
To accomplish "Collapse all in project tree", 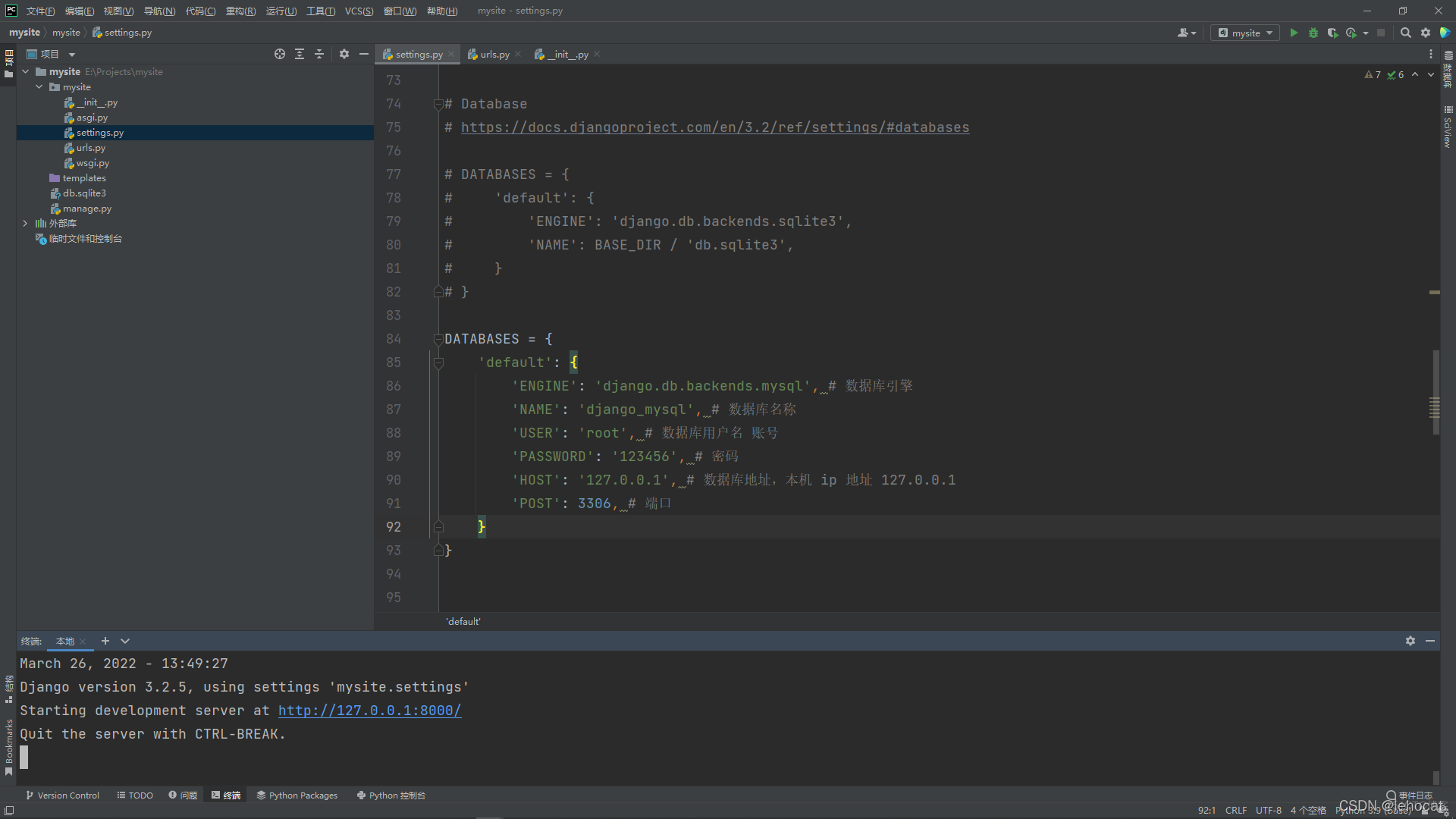I will (x=319, y=54).
